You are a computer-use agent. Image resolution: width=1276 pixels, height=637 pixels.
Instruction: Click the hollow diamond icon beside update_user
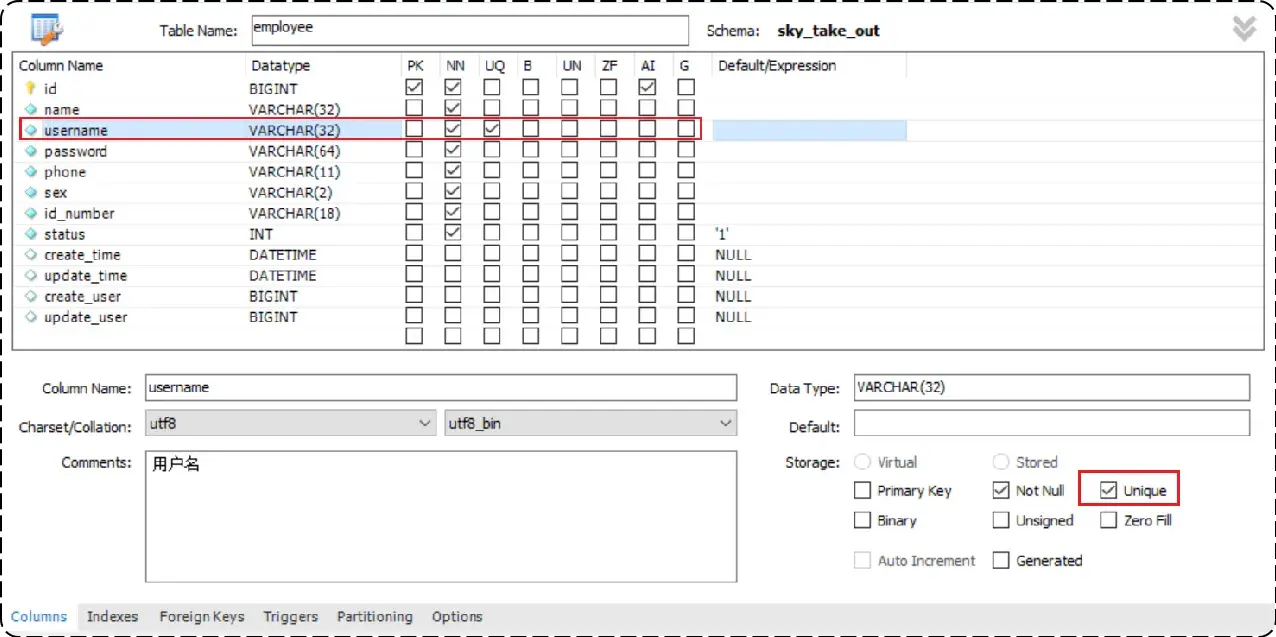[x=30, y=317]
